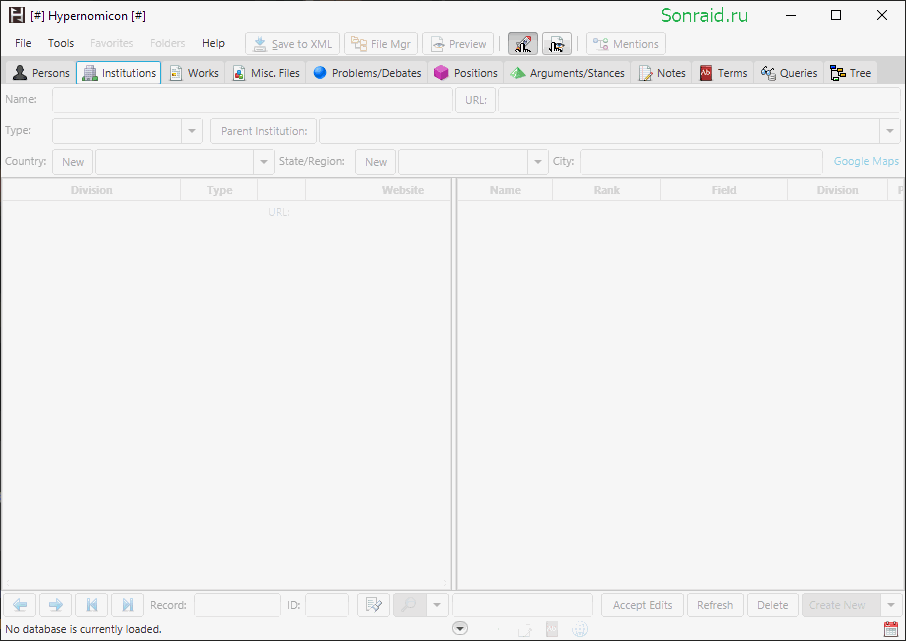Click into the Record number field
906x641 pixels.
coord(237,605)
